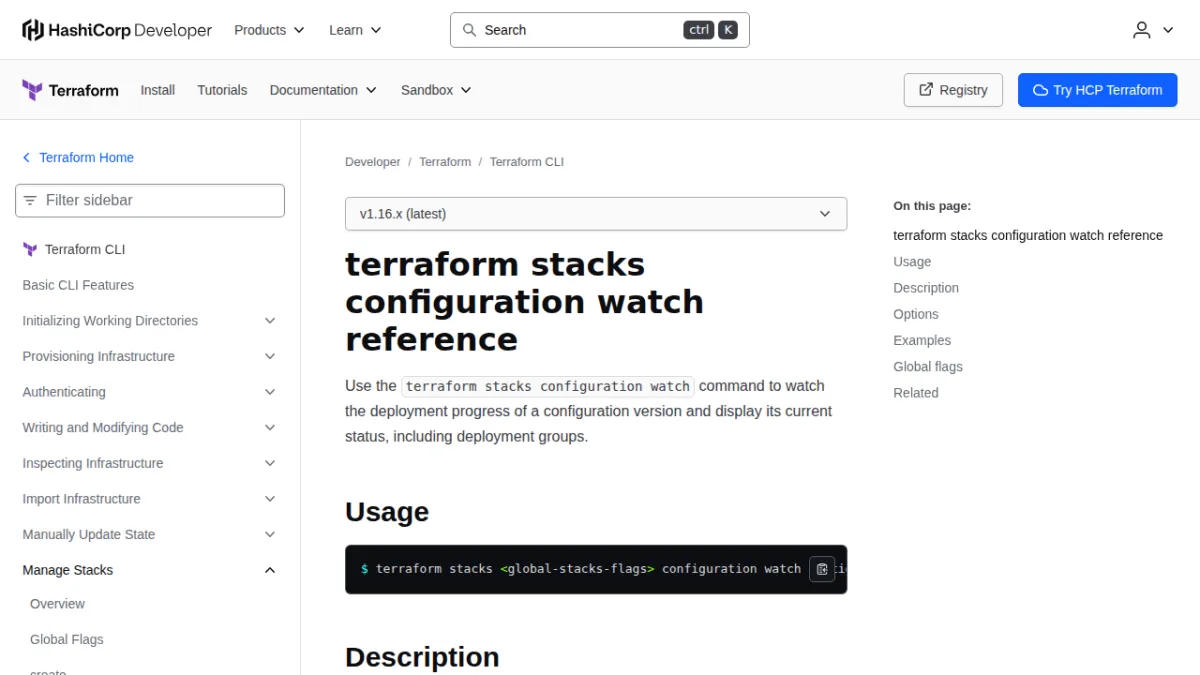Jump to Related in page contents
The image size is (1200, 675).
pos(916,393)
